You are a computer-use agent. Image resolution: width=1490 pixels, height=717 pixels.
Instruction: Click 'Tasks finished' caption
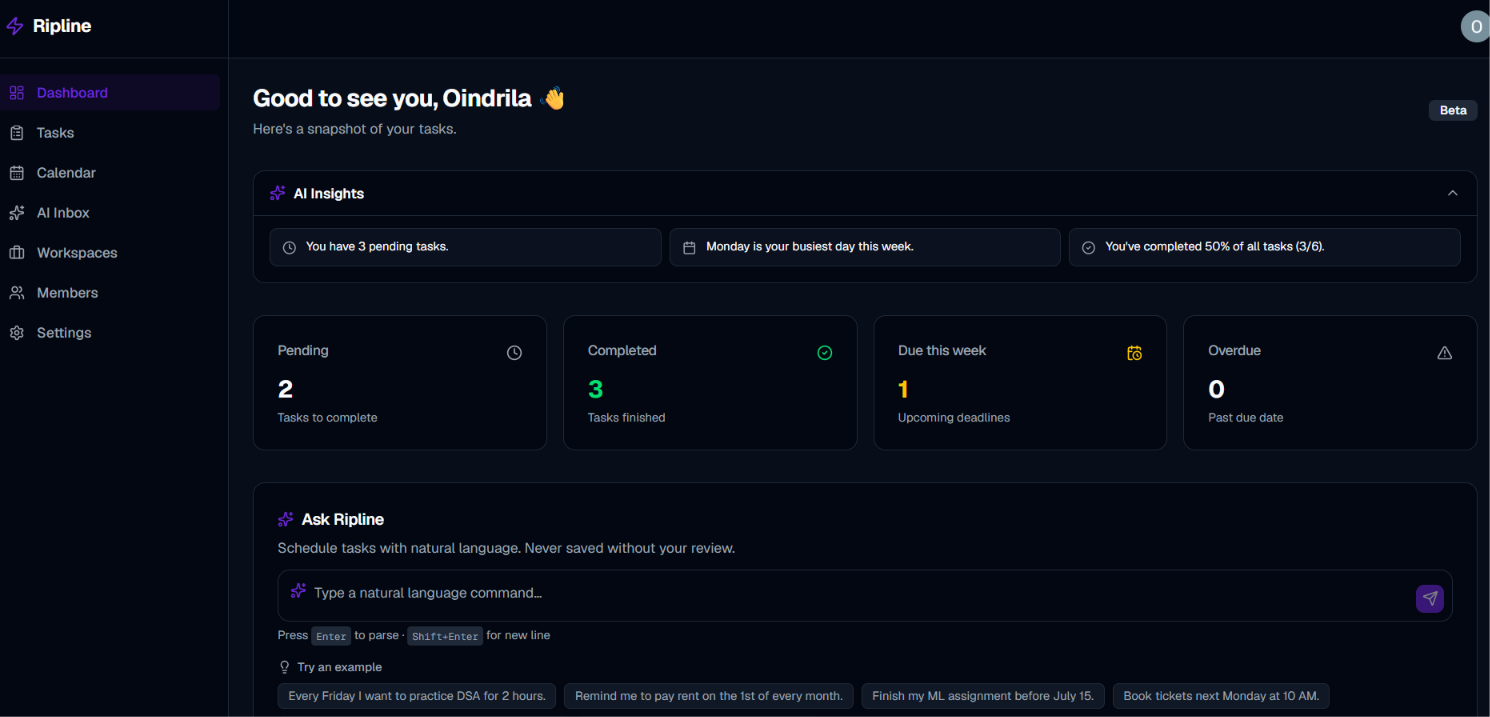[x=627, y=418]
